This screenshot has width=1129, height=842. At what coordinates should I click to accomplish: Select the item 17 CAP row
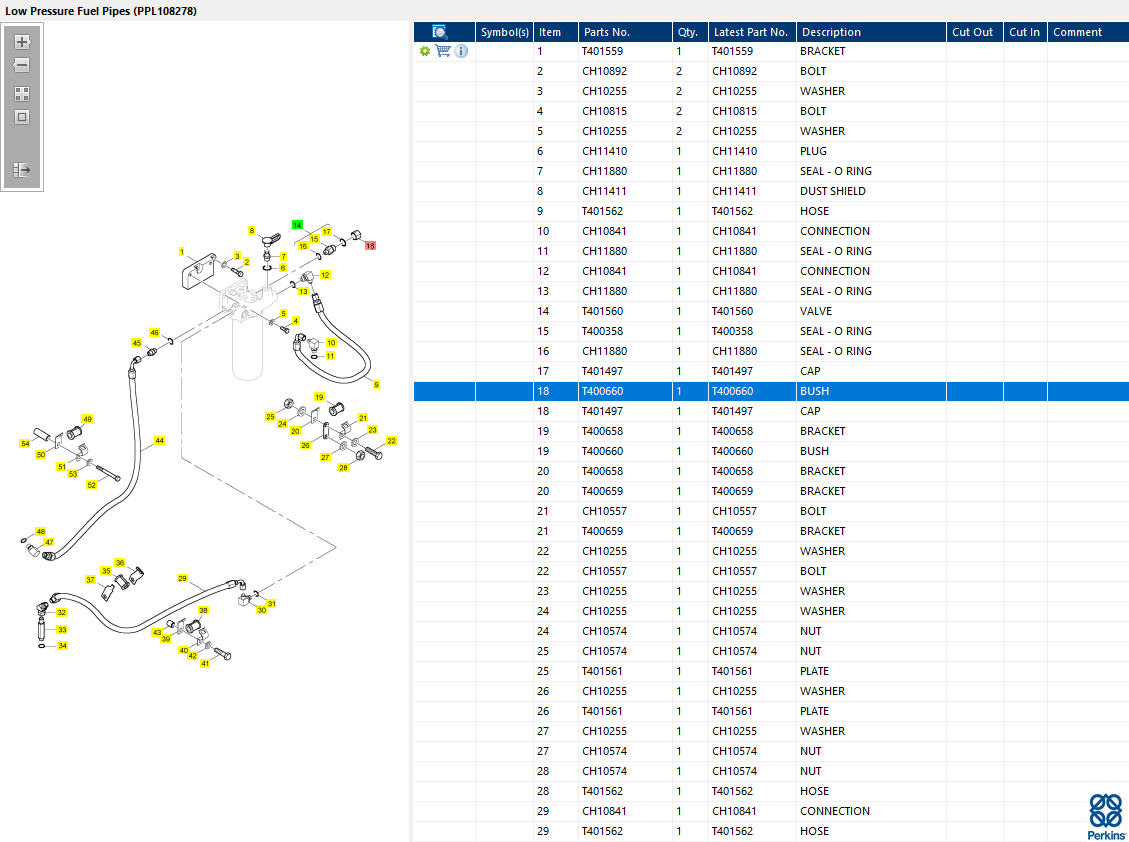[771, 371]
